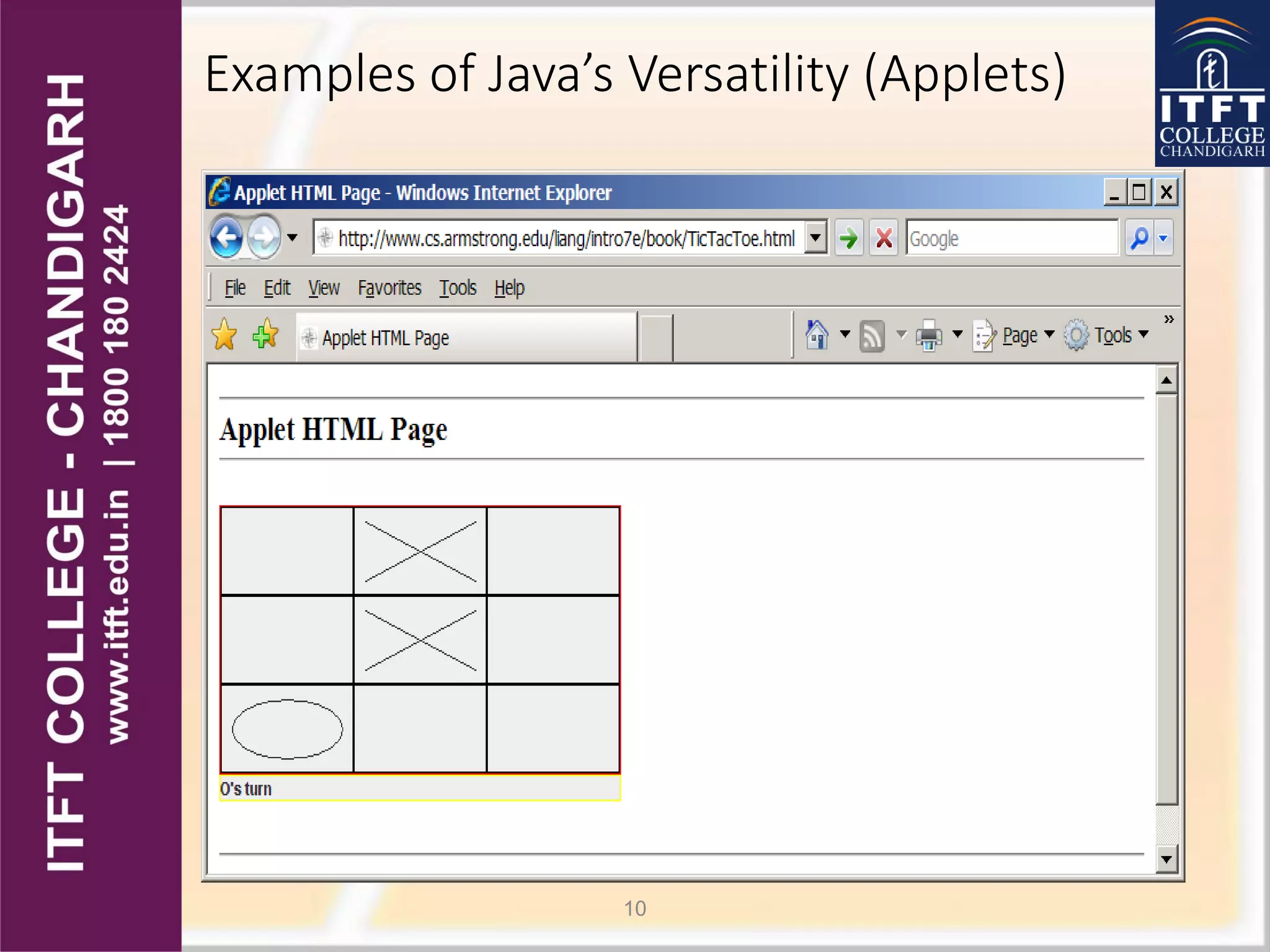Expand the Print dropdown arrow
The width and height of the screenshot is (1270, 952).
957,335
